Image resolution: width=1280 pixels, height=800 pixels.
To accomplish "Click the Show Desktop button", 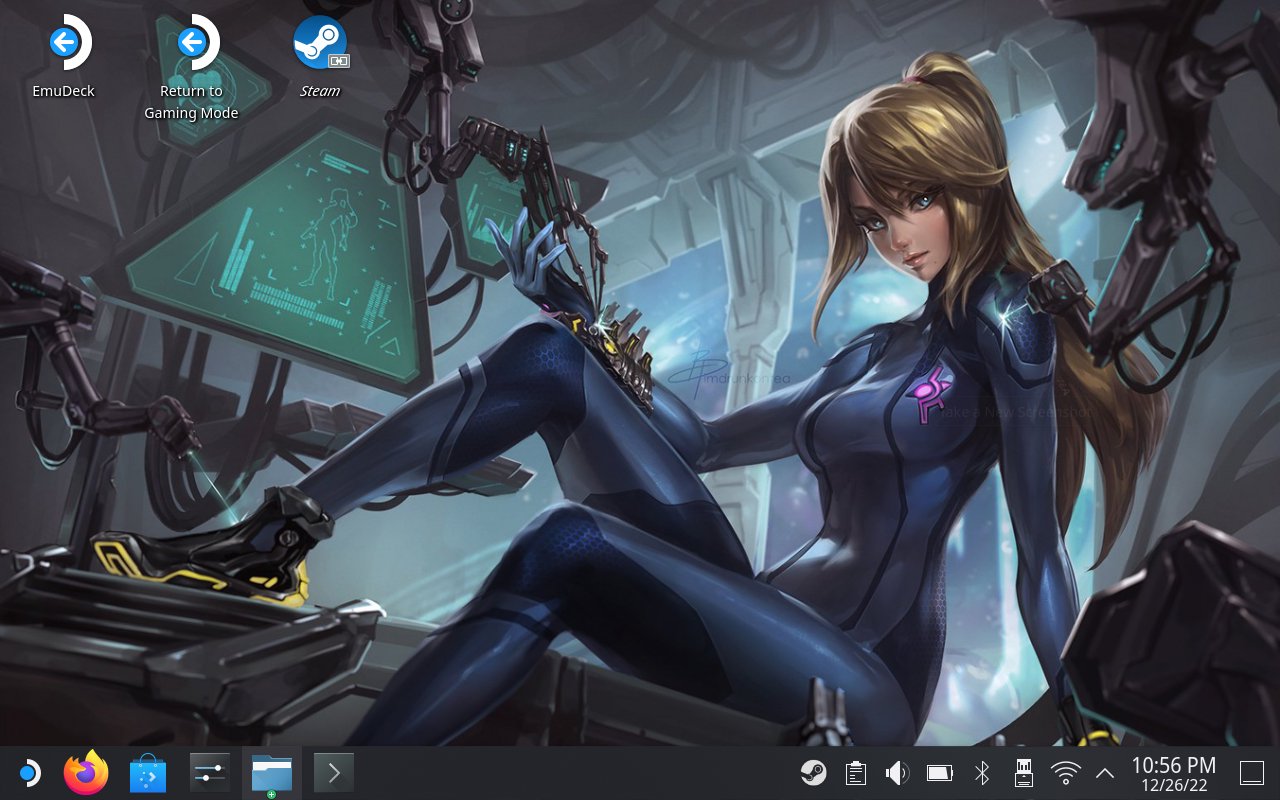I will point(1252,773).
